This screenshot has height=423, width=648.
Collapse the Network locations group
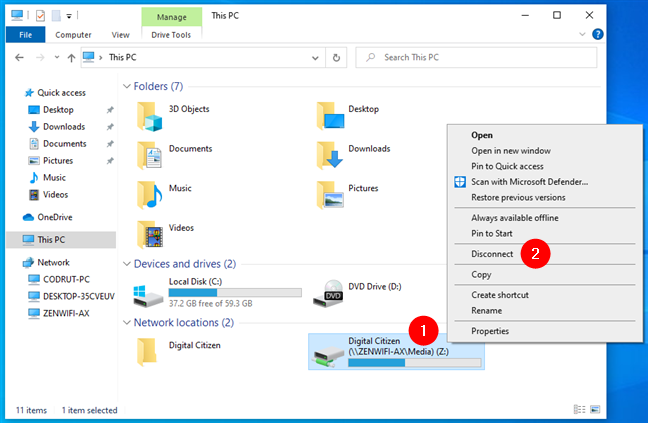pyautogui.click(x=126, y=322)
